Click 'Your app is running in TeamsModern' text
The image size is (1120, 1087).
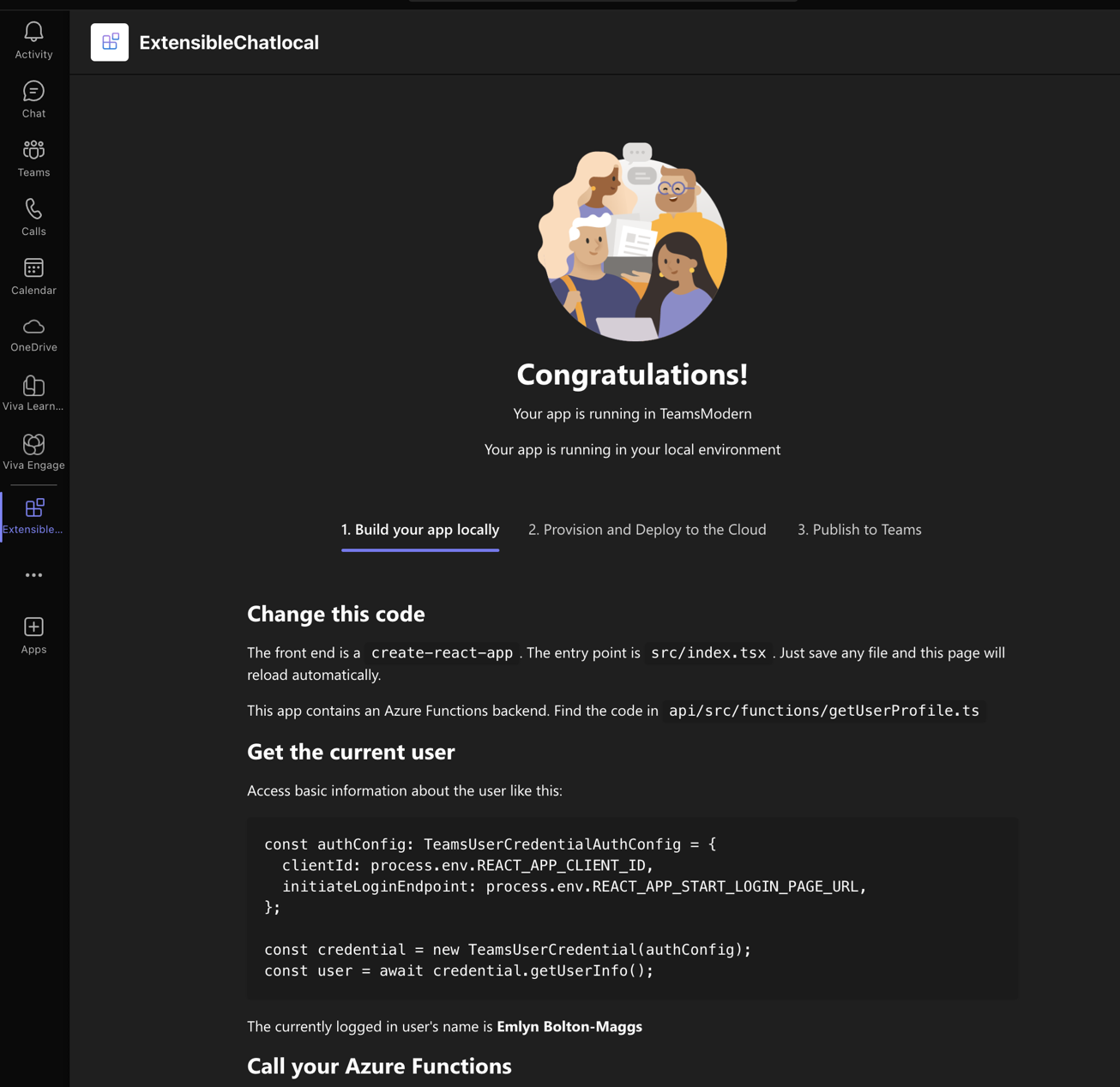pos(632,414)
